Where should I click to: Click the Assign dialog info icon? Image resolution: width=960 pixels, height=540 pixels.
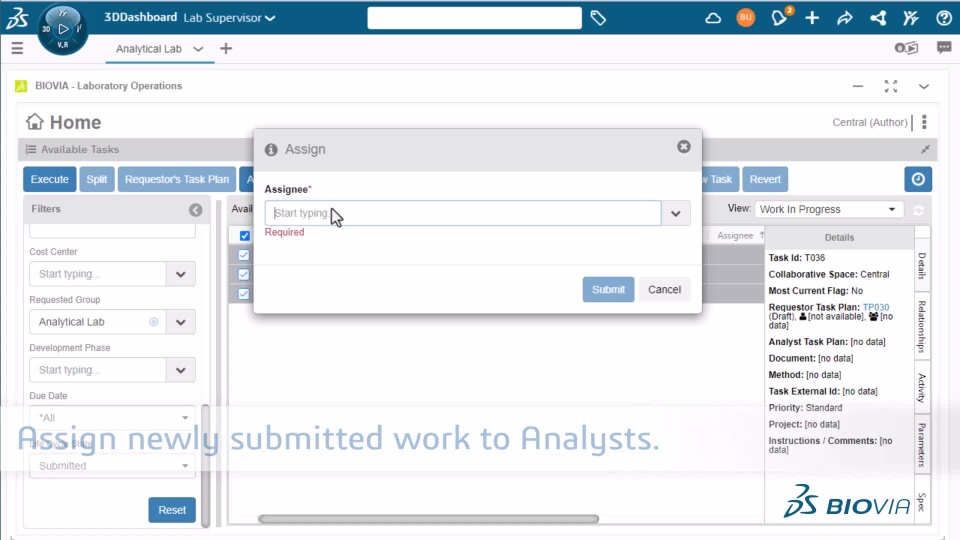[x=271, y=150]
